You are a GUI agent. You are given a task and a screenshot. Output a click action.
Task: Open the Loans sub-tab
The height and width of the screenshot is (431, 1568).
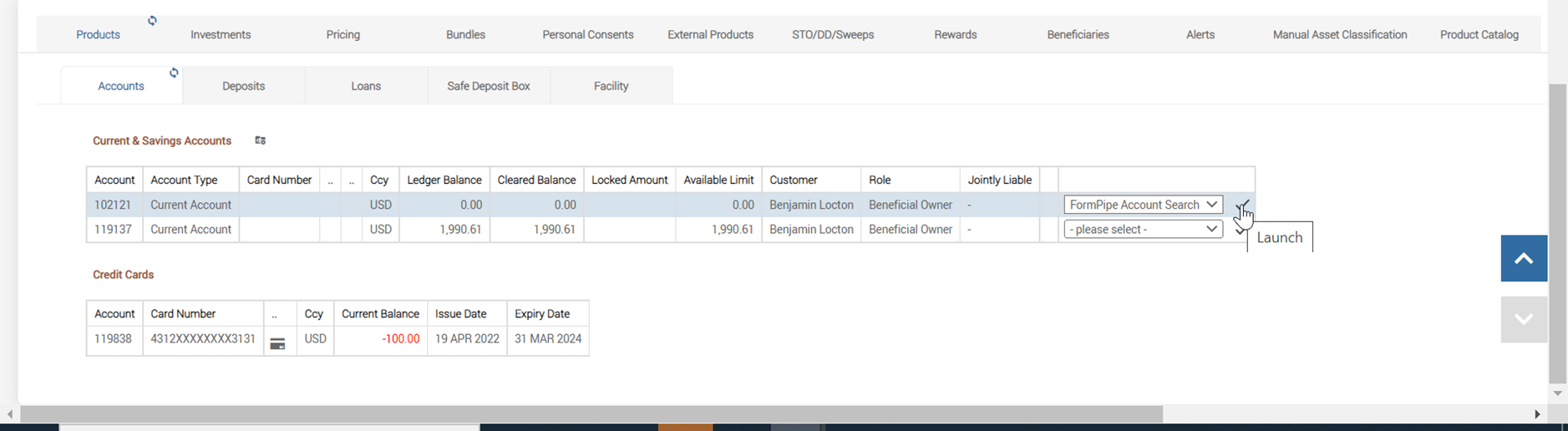[x=366, y=86]
